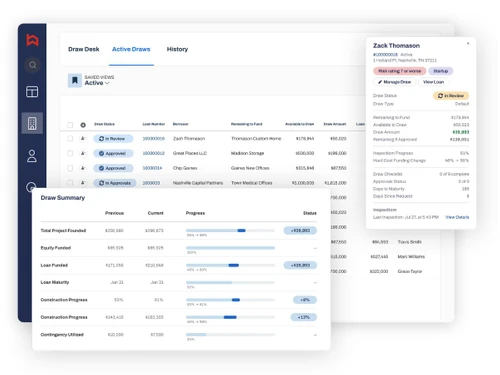500x375 pixels.
Task: Open the dashboard layout icon in sidebar
Action: [x=32, y=92]
